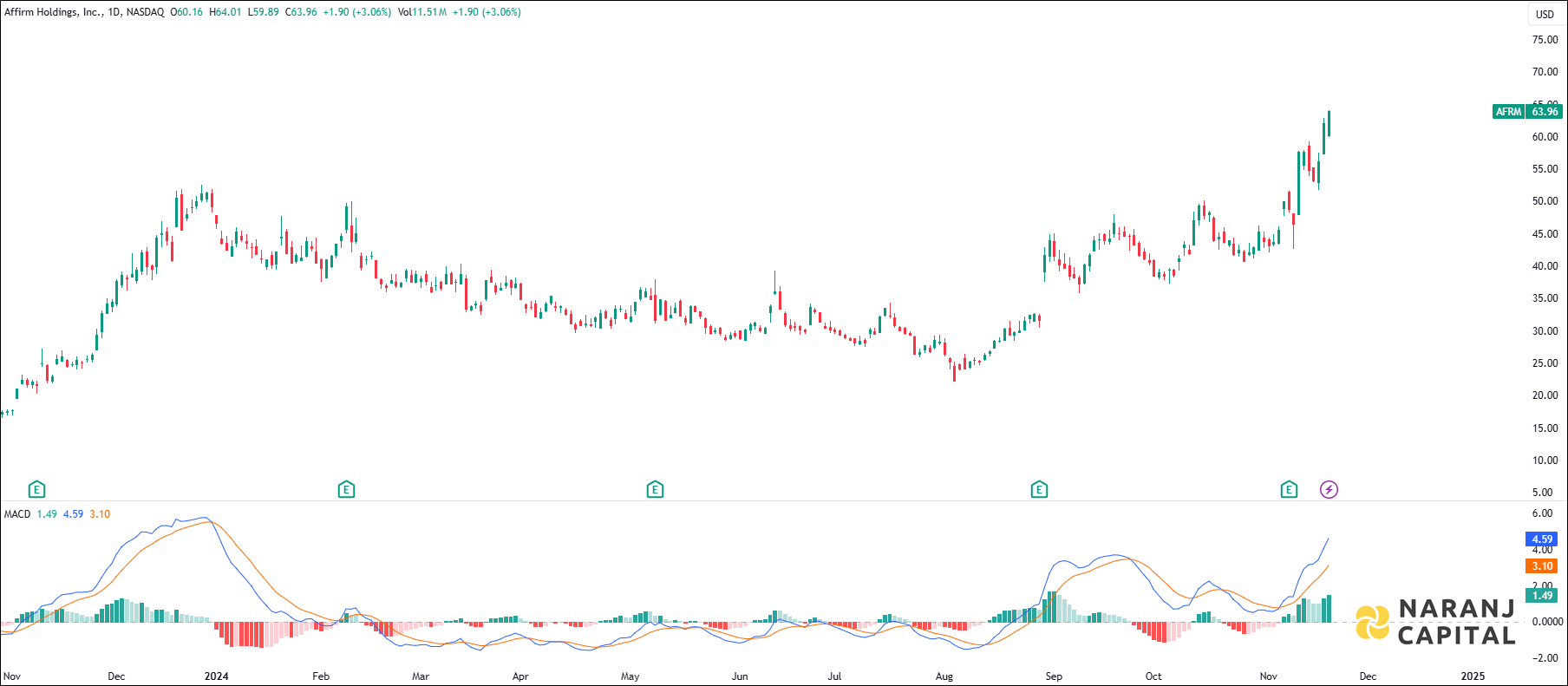Image resolution: width=1568 pixels, height=686 pixels.
Task: Select the AFRM symbol tag on price scale
Action: pyautogui.click(x=1508, y=112)
